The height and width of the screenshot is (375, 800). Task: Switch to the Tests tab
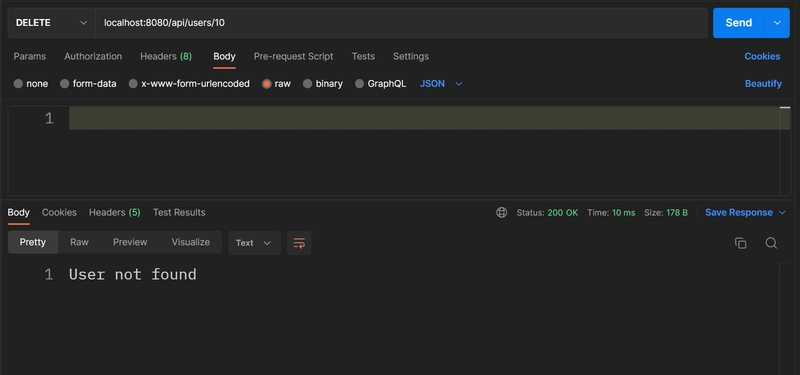[x=363, y=56]
